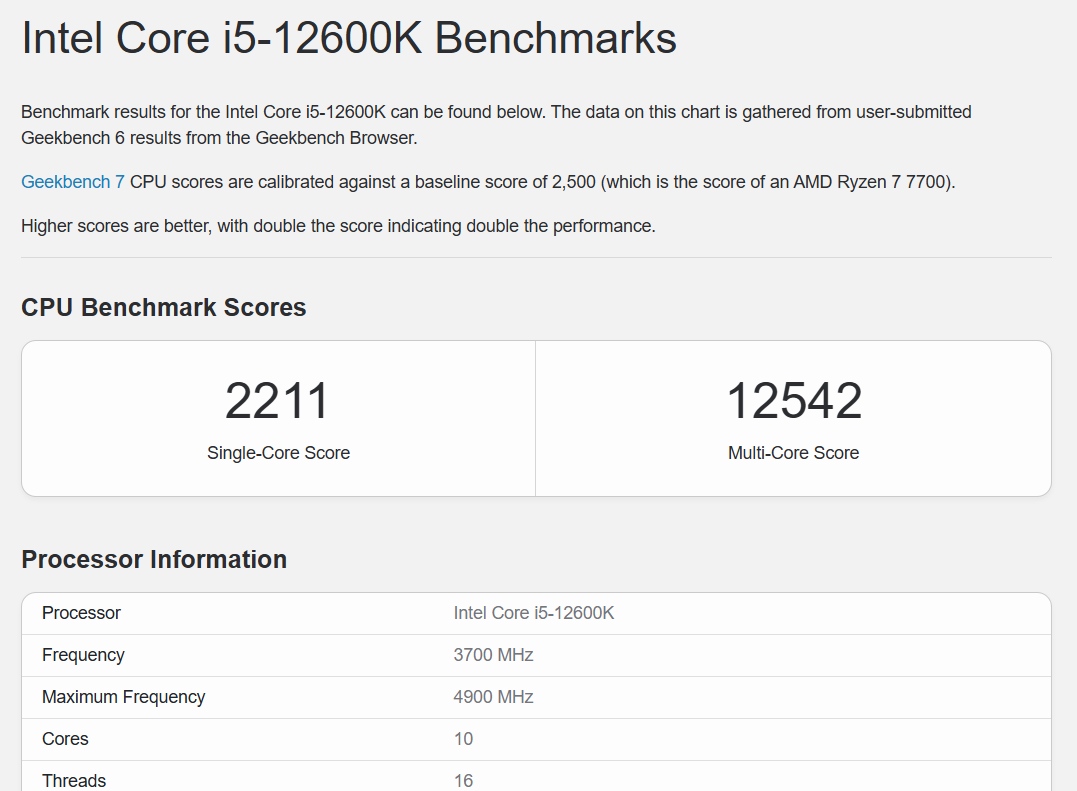This screenshot has width=1077, height=791.
Task: Open the Geekbench 7 link
Action: (x=73, y=182)
